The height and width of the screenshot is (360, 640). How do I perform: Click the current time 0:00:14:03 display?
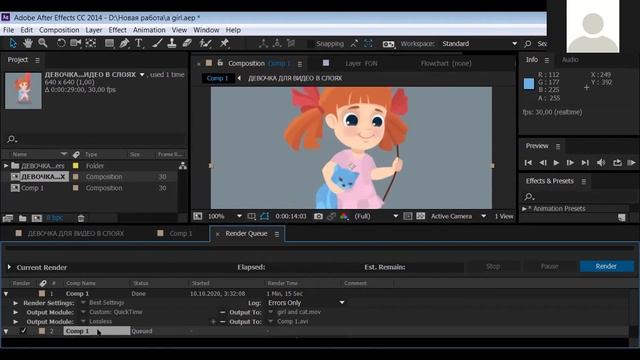[x=291, y=216]
